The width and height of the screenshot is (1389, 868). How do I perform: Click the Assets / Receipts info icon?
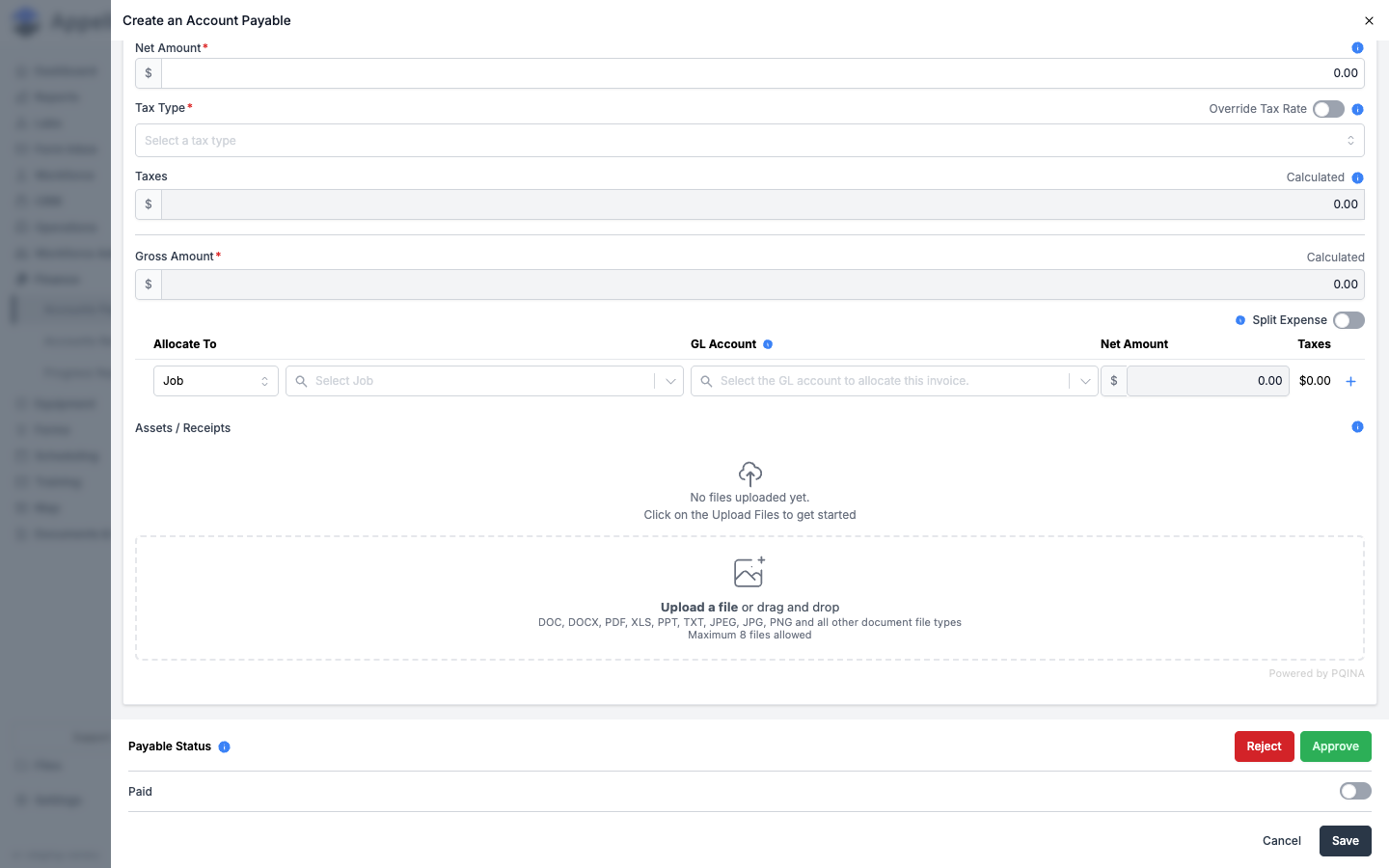[x=1357, y=427]
